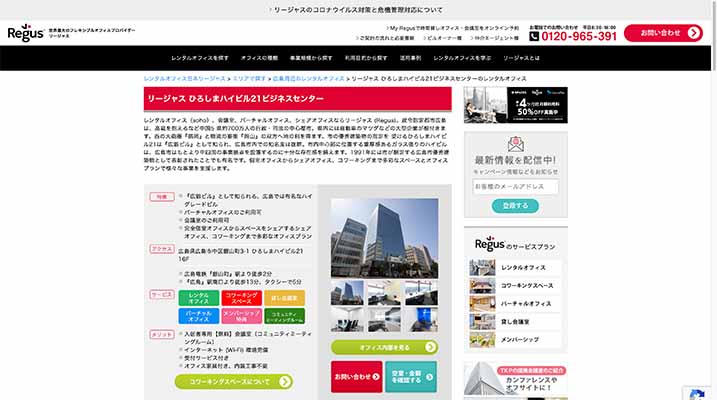Select the top-row right office thumbnail

click(x=422, y=293)
